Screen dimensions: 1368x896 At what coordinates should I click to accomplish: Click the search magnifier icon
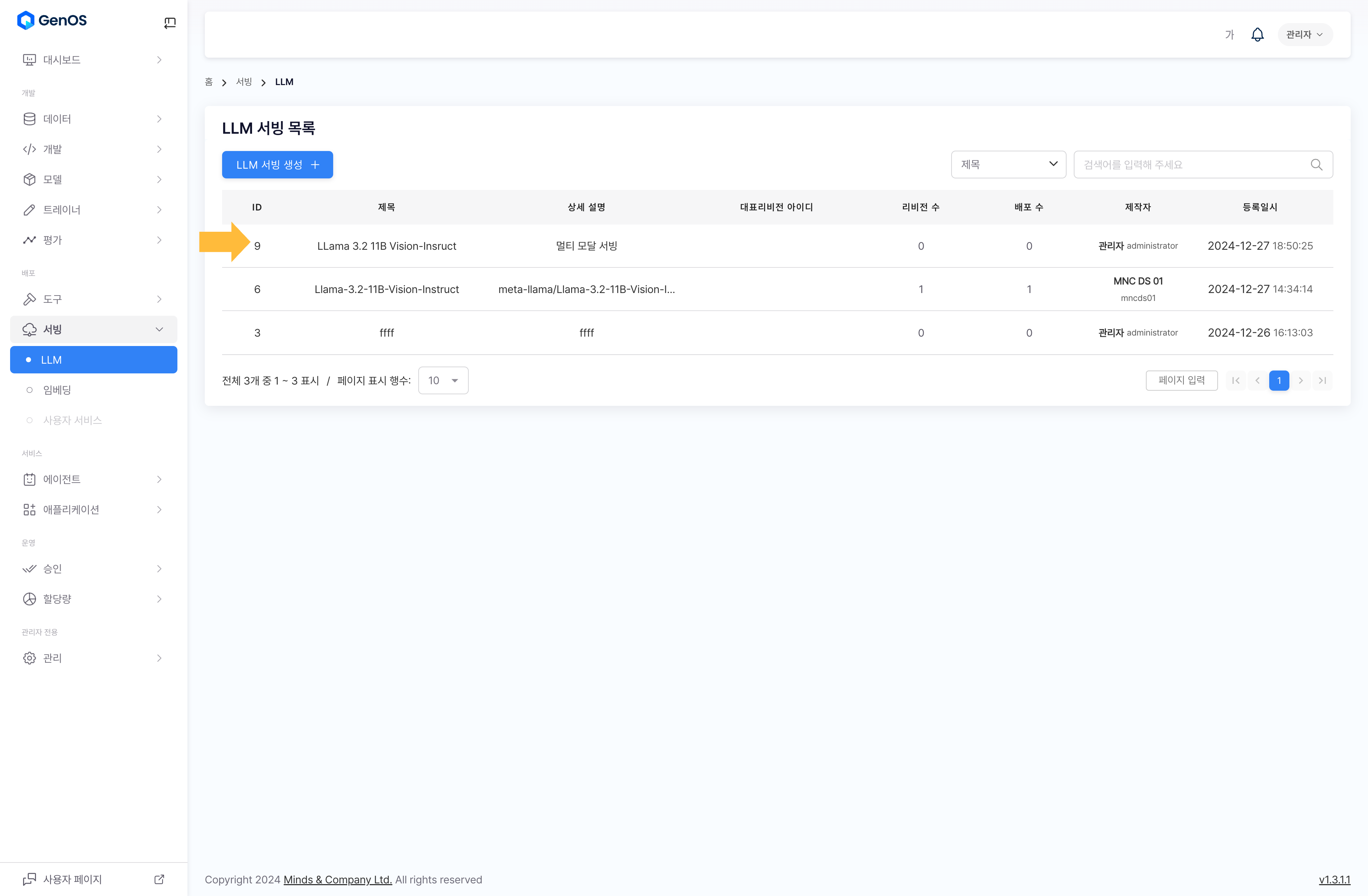[x=1316, y=165]
